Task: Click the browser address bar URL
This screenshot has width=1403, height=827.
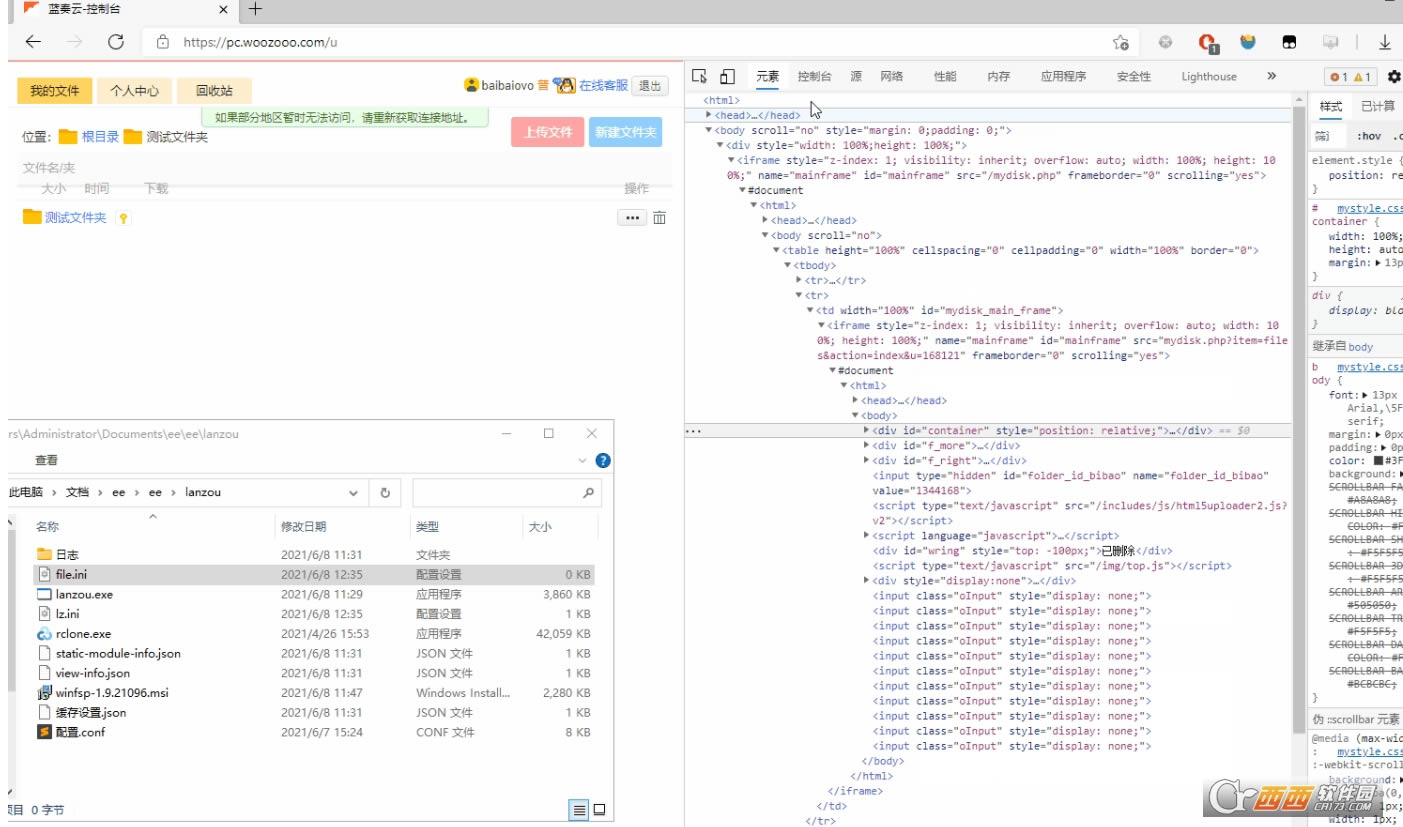Action: [x=260, y=42]
